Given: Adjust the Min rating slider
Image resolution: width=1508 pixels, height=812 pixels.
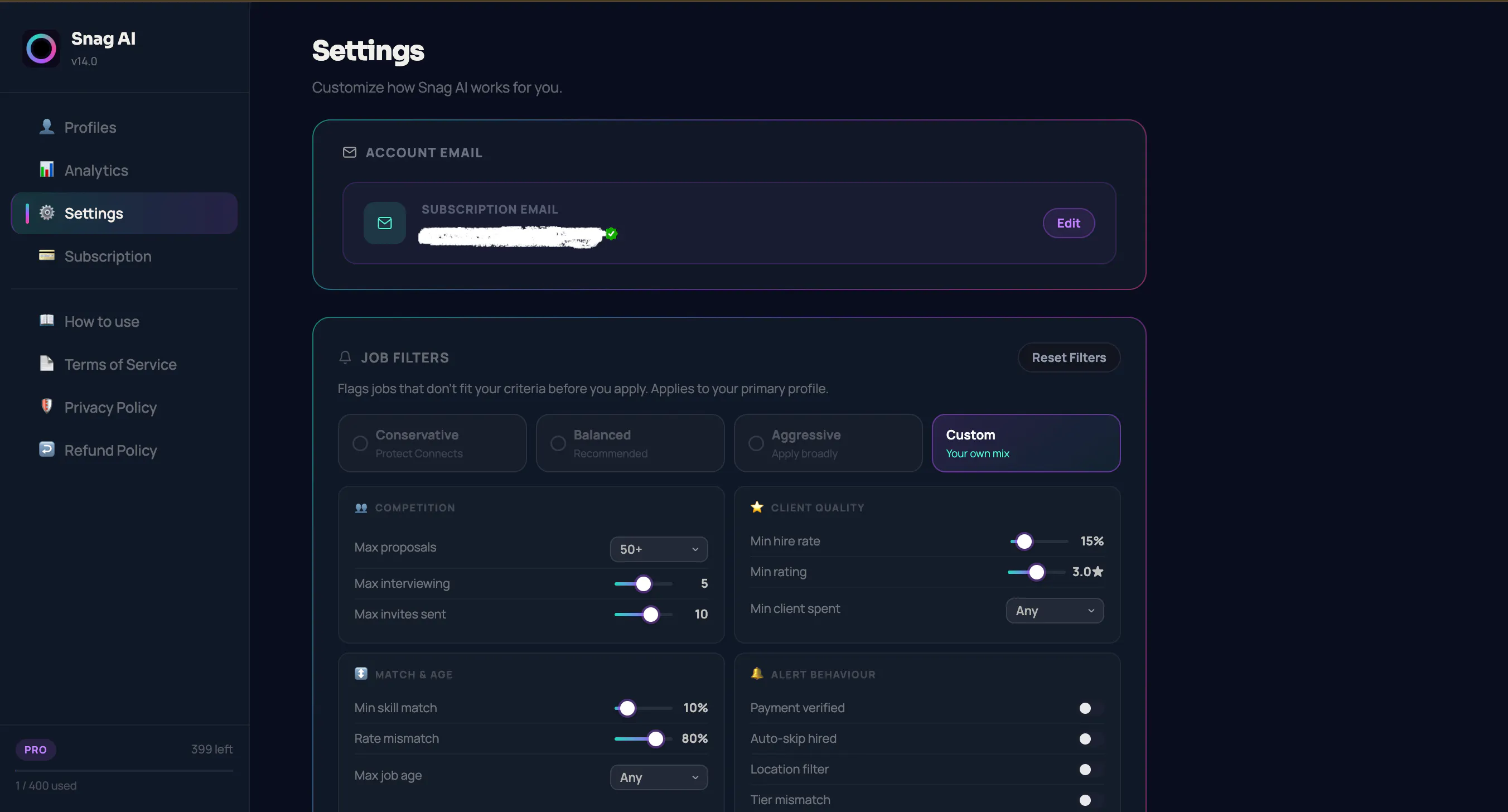Looking at the screenshot, I should point(1036,572).
